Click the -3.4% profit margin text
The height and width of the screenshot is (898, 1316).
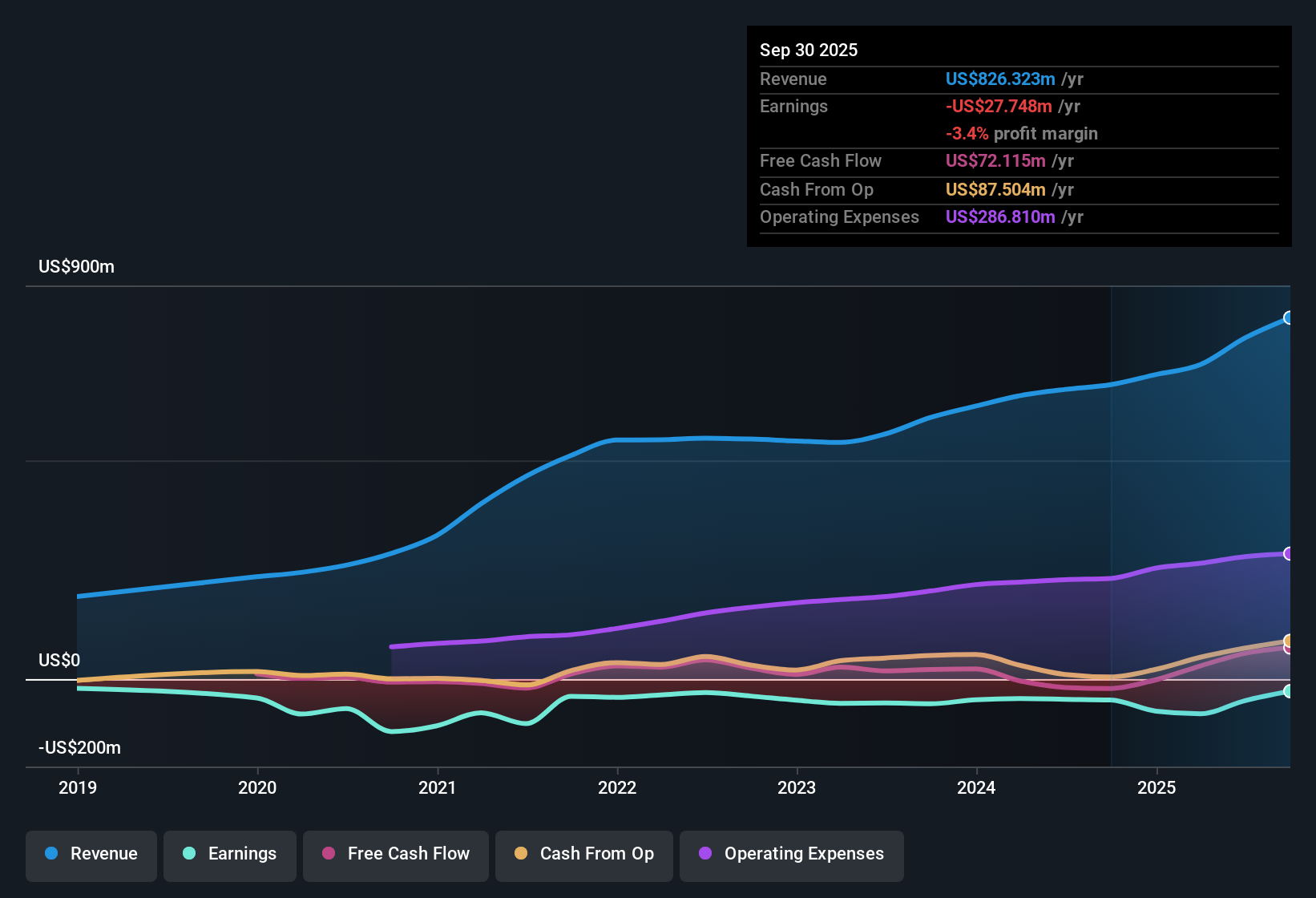tap(1022, 134)
